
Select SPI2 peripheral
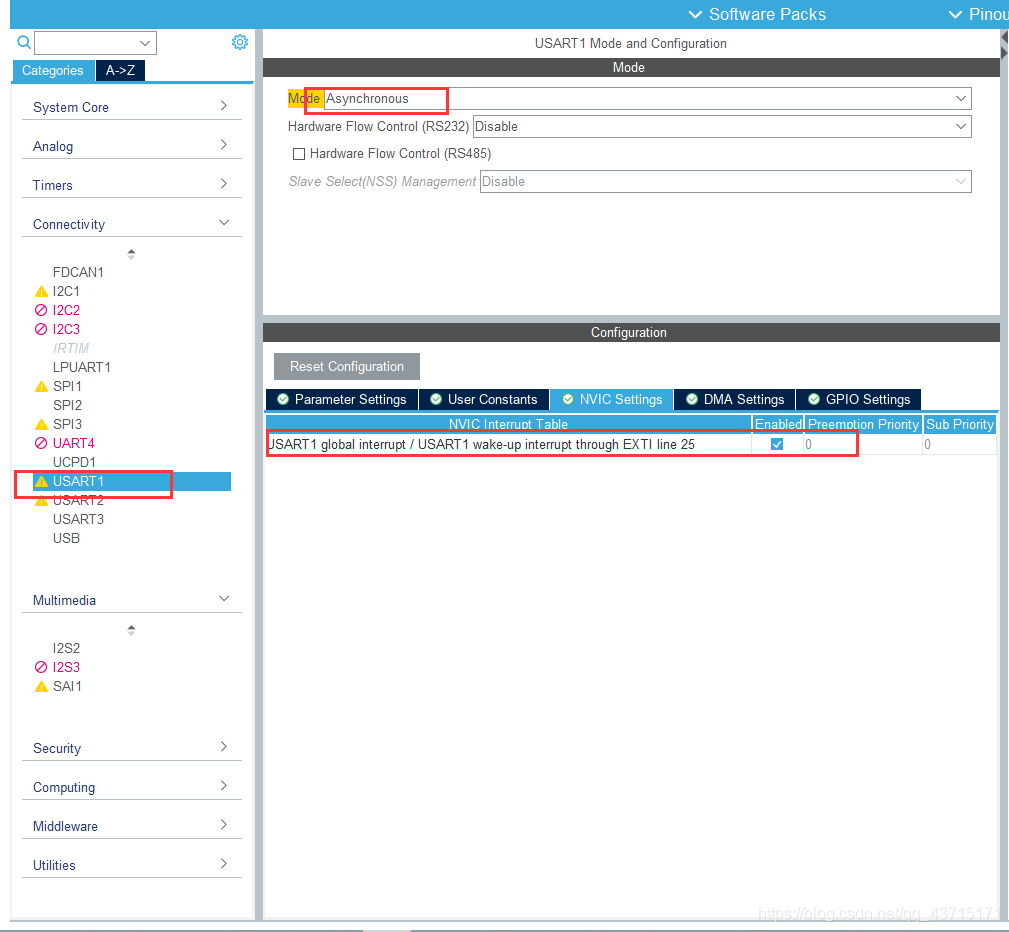point(68,405)
